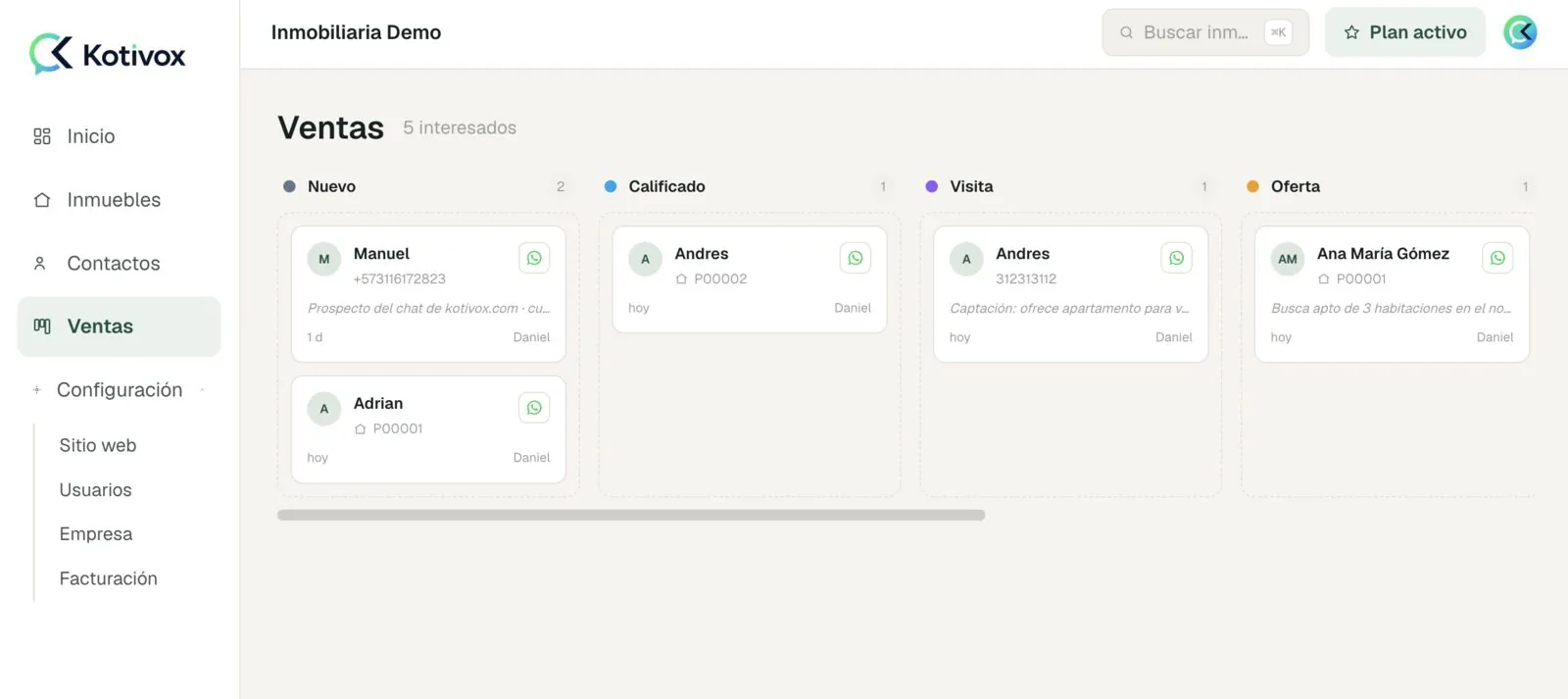Screen dimensions: 1568x699
Task: Click the star icon in Plan activo
Action: click(1352, 32)
